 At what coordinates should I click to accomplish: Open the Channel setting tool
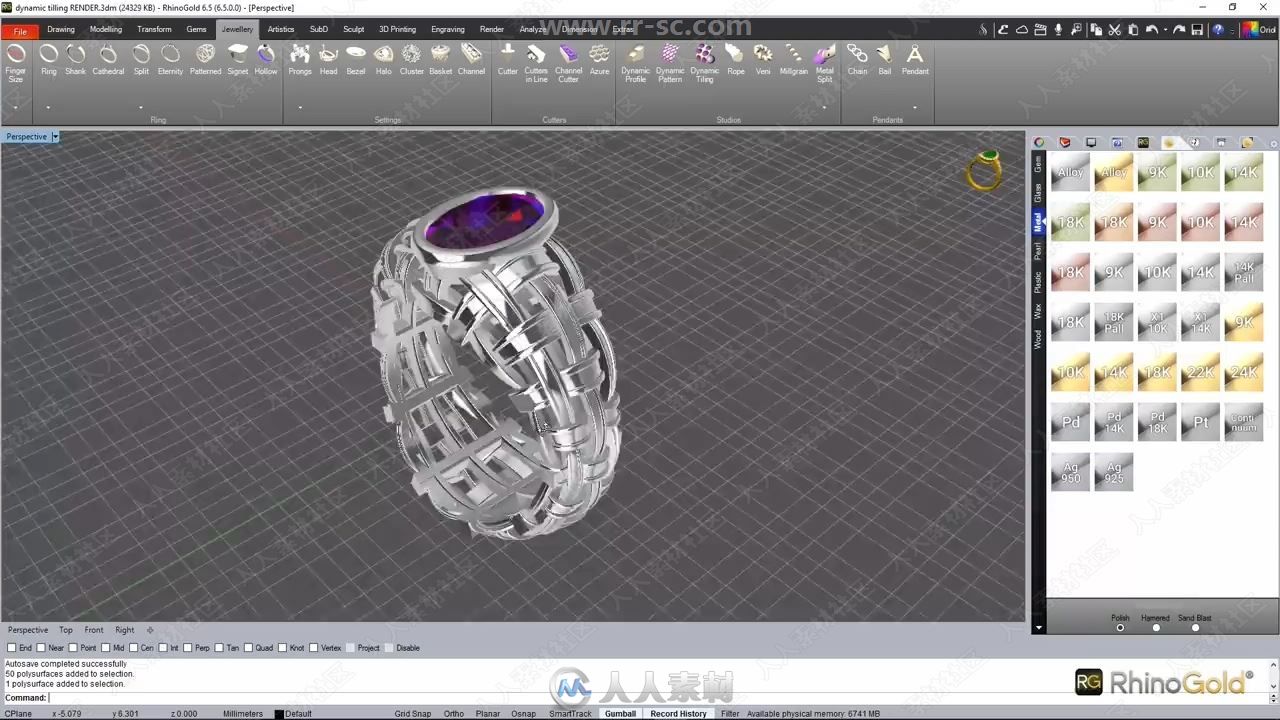pyautogui.click(x=471, y=60)
